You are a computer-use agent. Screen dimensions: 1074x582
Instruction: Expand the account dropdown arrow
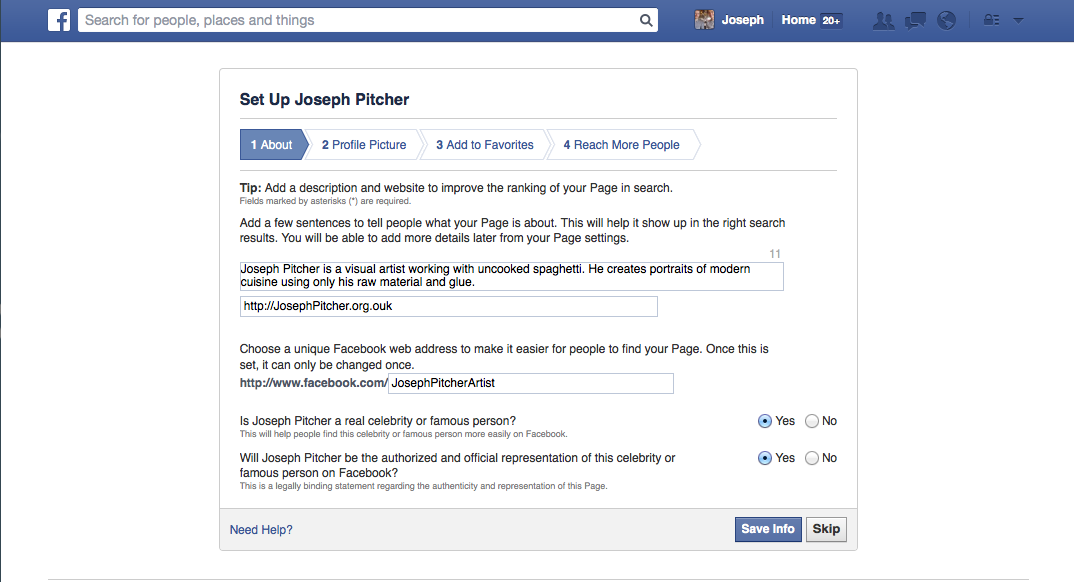(x=1018, y=21)
